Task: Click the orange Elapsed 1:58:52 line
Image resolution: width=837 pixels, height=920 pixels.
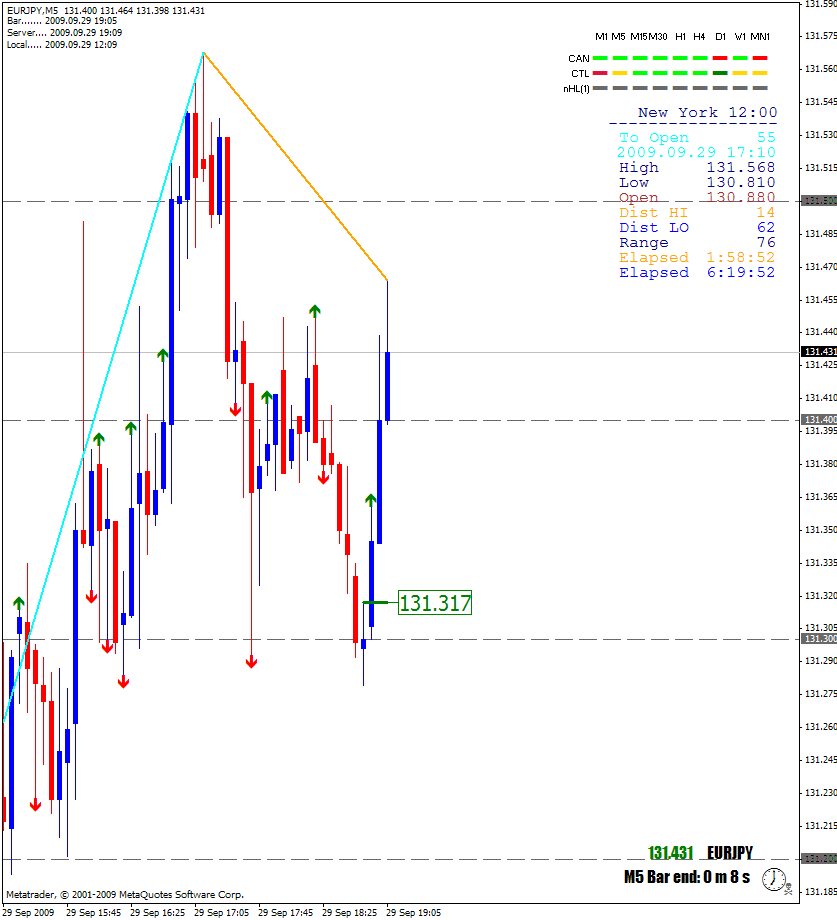Action: (697, 258)
